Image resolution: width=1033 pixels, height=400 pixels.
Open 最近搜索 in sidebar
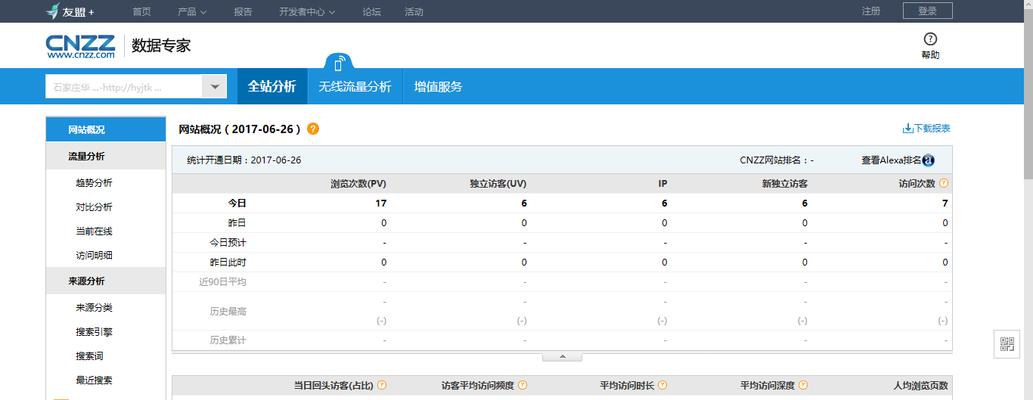click(x=94, y=380)
